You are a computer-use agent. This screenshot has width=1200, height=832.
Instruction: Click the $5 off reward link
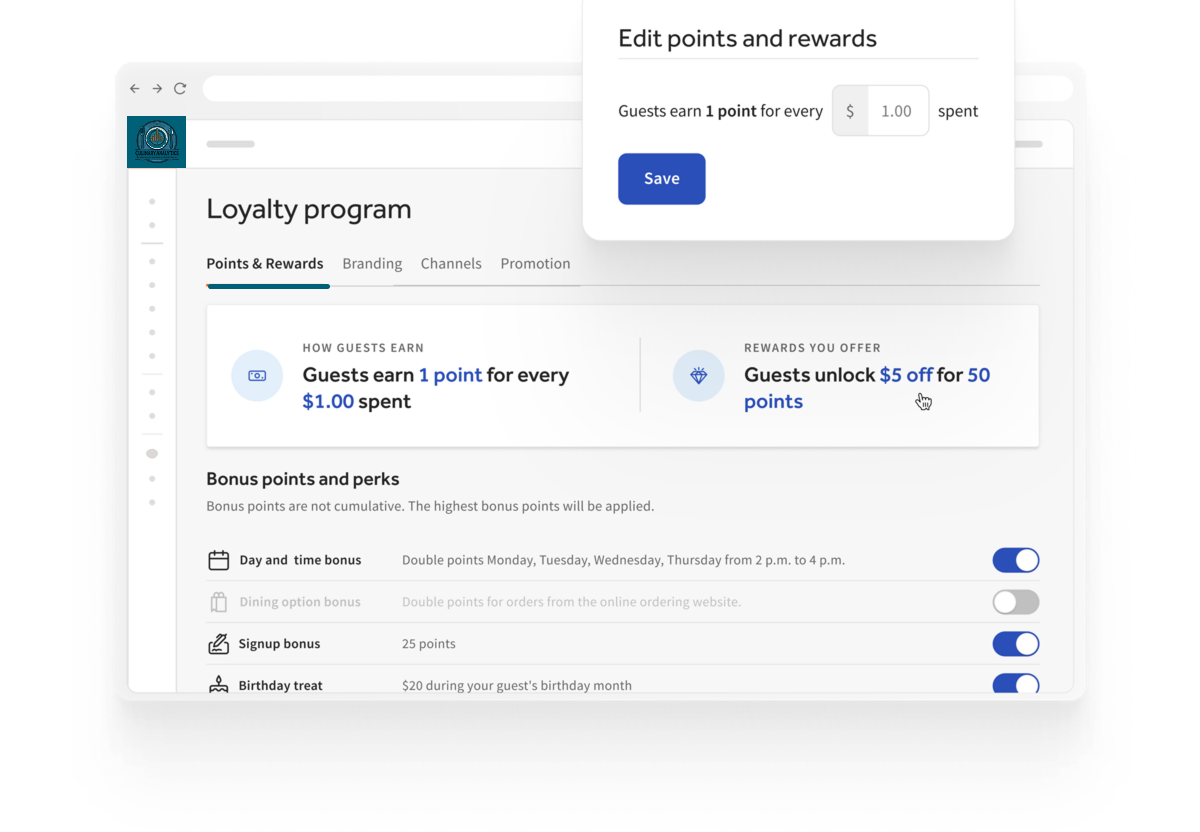[906, 375]
